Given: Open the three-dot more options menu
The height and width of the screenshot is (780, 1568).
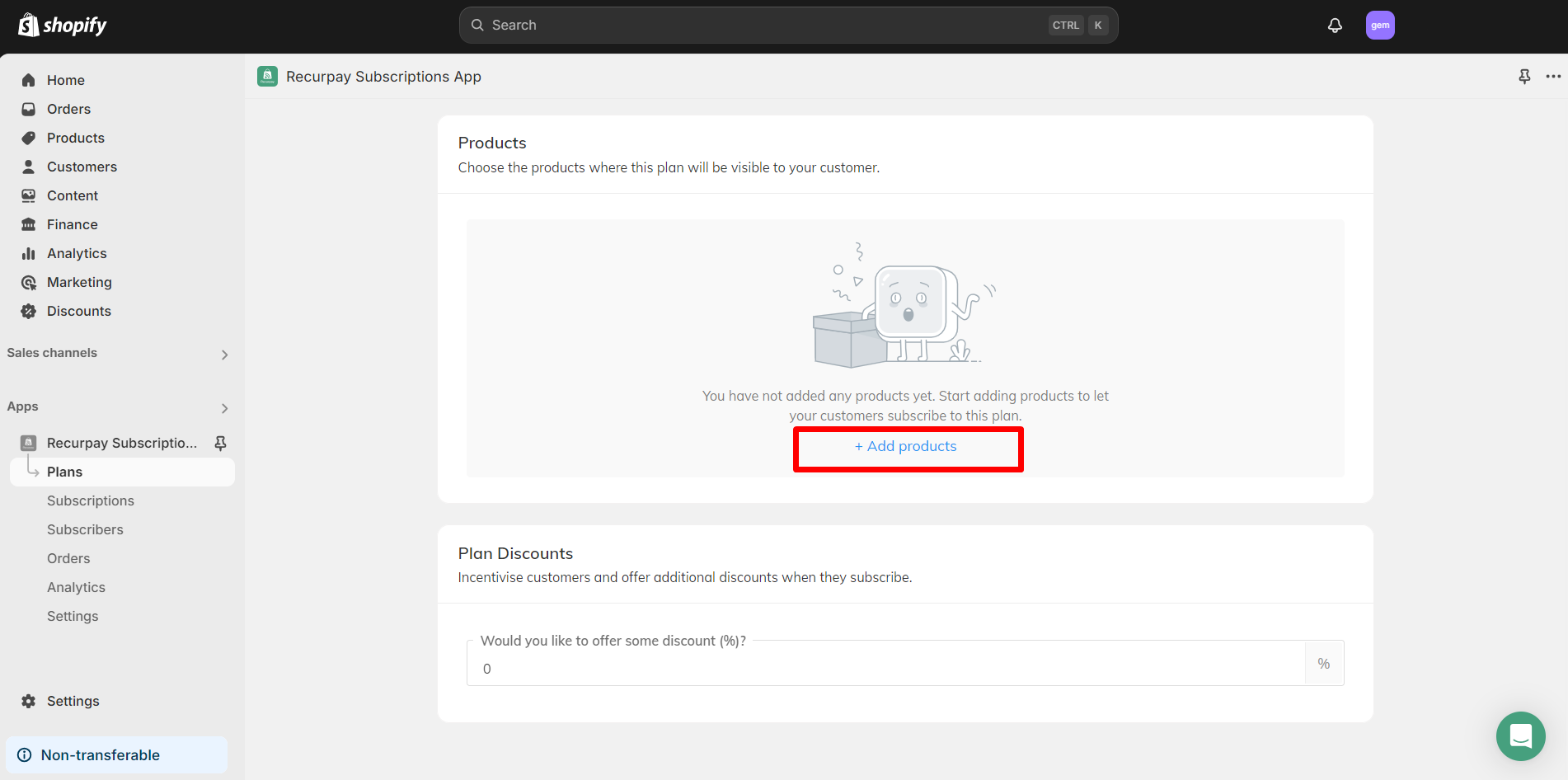Looking at the screenshot, I should [1553, 77].
